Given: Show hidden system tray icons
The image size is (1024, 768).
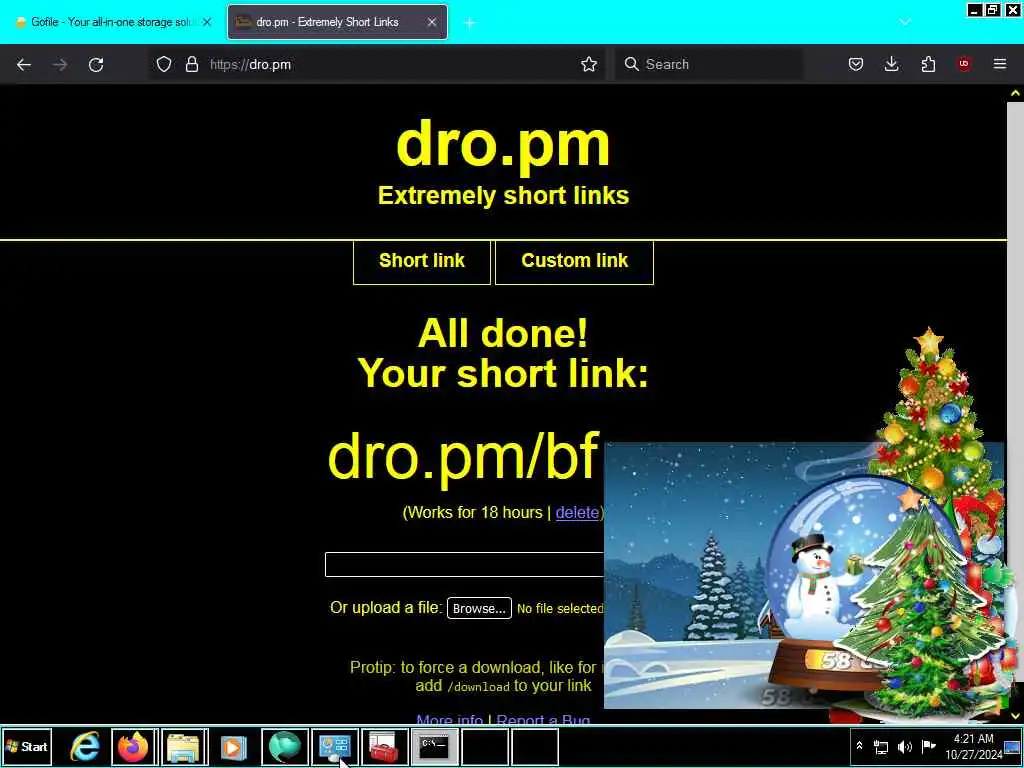Looking at the screenshot, I should (x=859, y=746).
